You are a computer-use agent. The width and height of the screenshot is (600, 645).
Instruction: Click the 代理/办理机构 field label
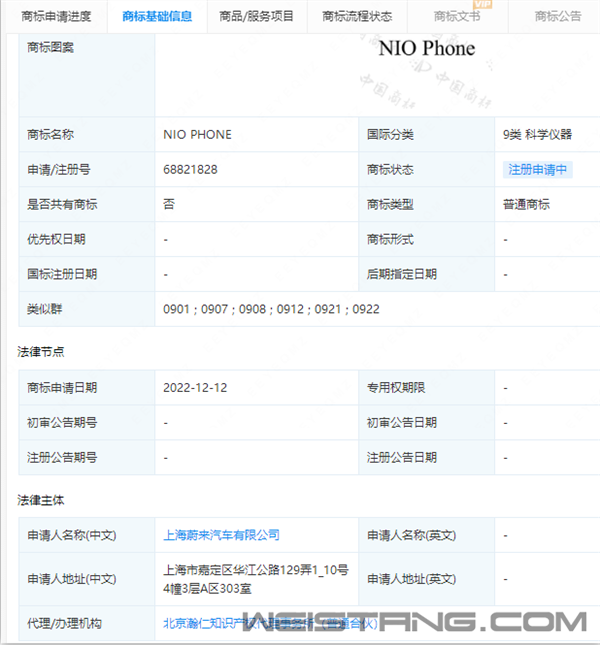pyautogui.click(x=64, y=624)
